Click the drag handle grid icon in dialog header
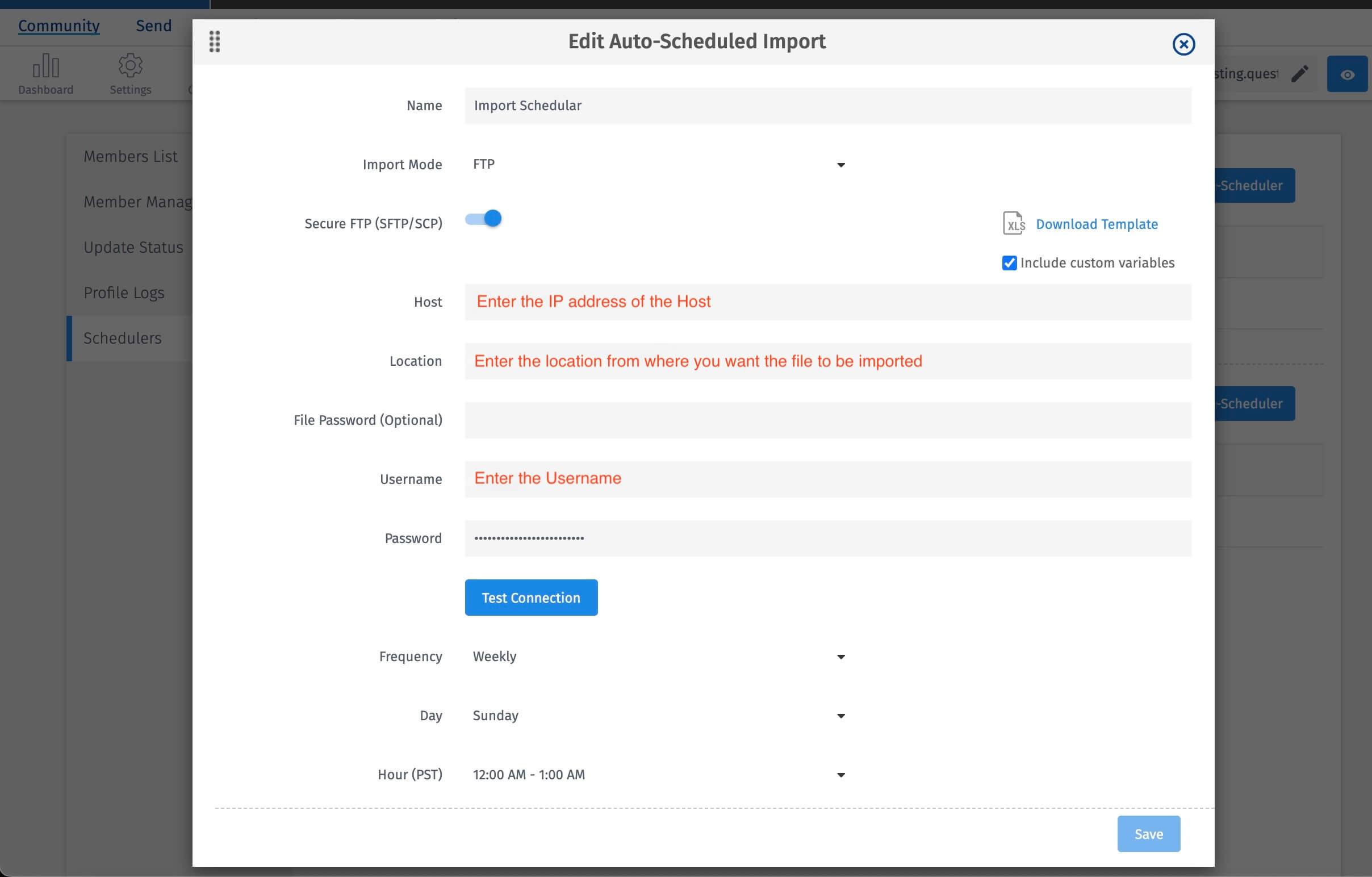The image size is (1372, 877). pos(214,41)
